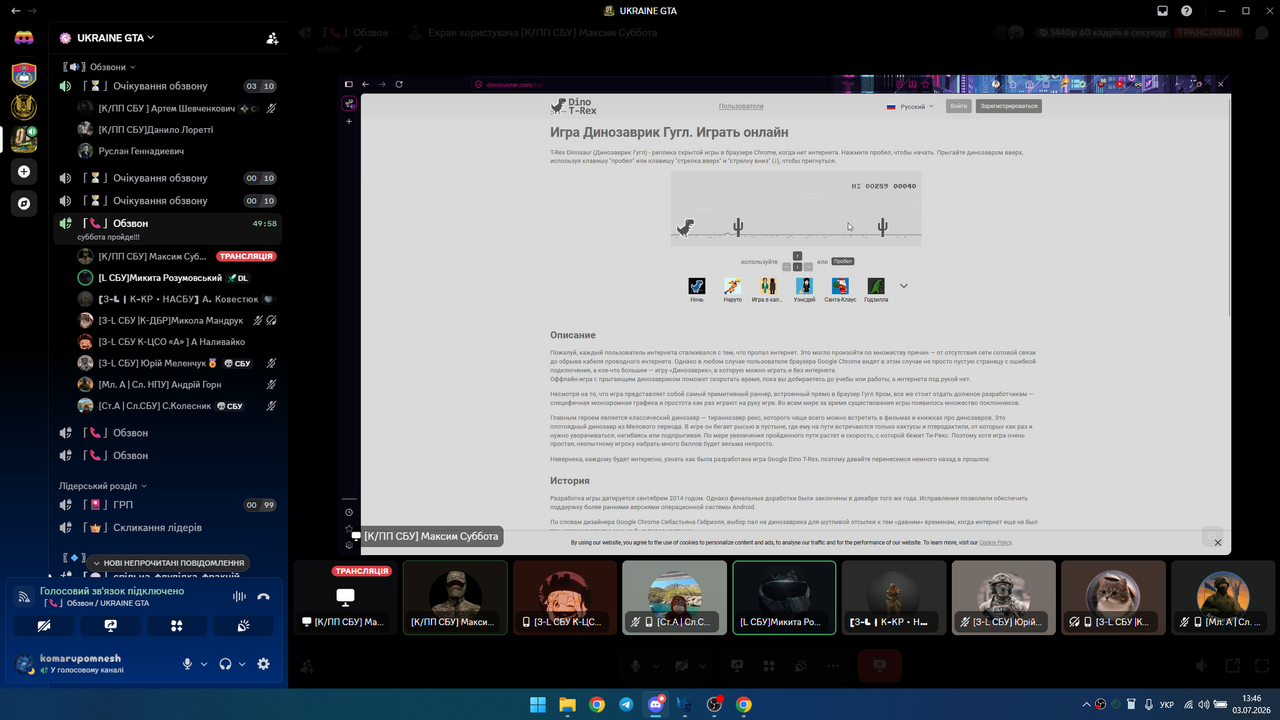This screenshot has width=1280, height=720.
Task: Turn on camera in voice panel
Action: point(43,626)
